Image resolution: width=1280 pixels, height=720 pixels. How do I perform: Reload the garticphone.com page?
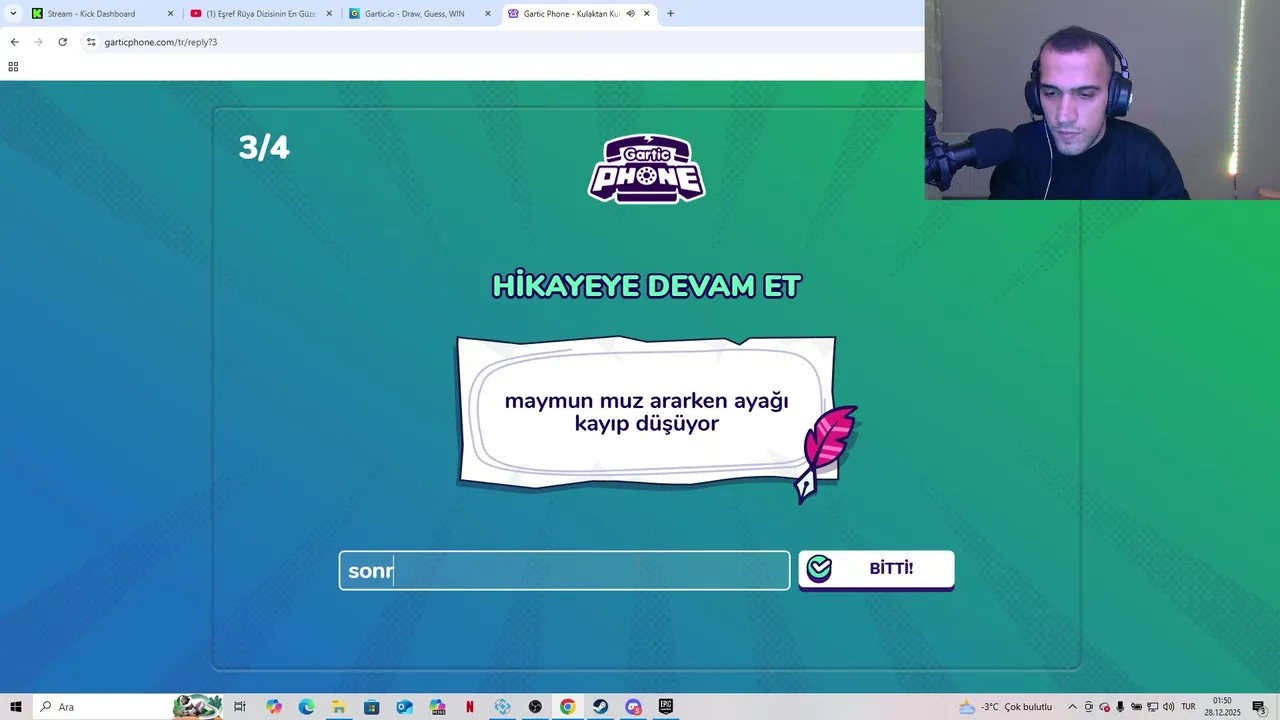62,42
